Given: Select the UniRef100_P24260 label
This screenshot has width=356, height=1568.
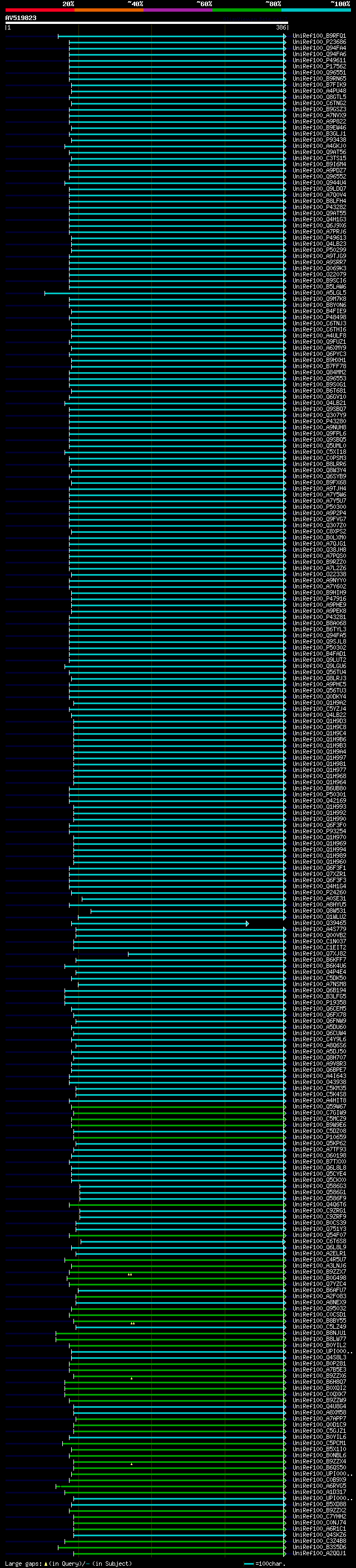Looking at the screenshot, I should tap(319, 892).
